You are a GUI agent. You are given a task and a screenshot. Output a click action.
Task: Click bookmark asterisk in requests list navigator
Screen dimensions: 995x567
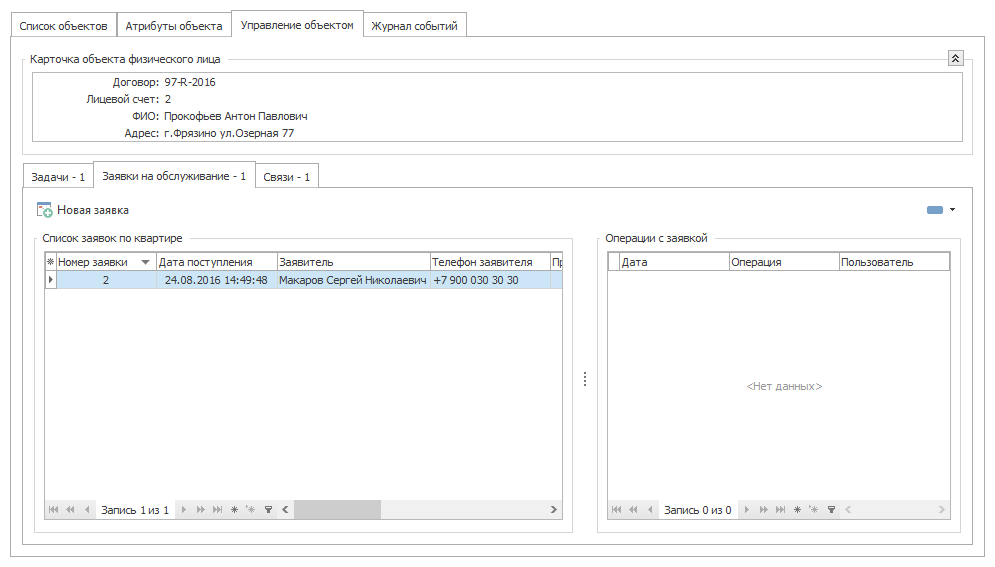click(234, 509)
